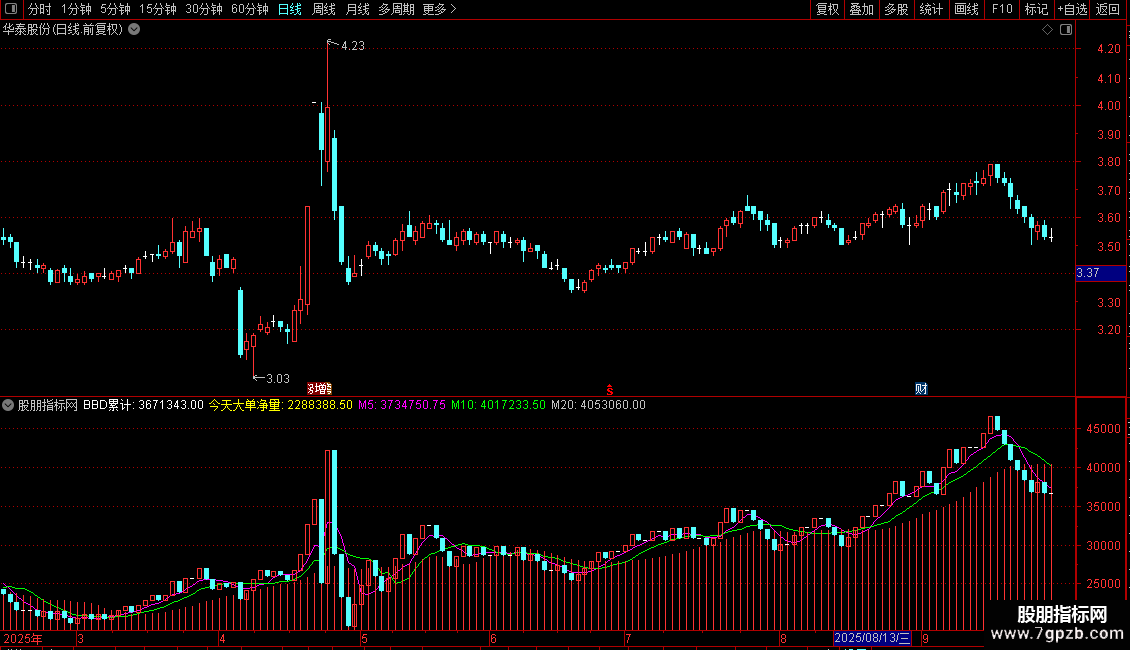Activate the 画线 drawing tools button
This screenshot has width=1130, height=650.
pos(966,9)
